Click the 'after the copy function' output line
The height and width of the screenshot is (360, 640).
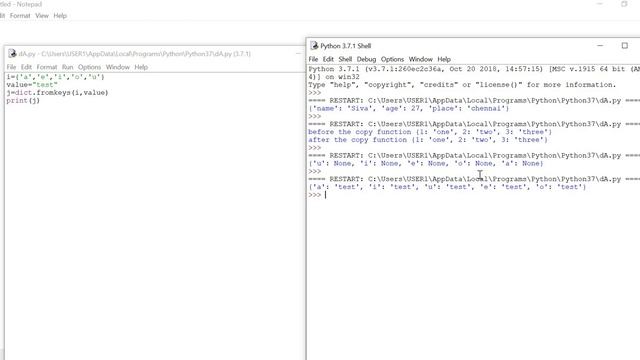pyautogui.click(x=428, y=140)
